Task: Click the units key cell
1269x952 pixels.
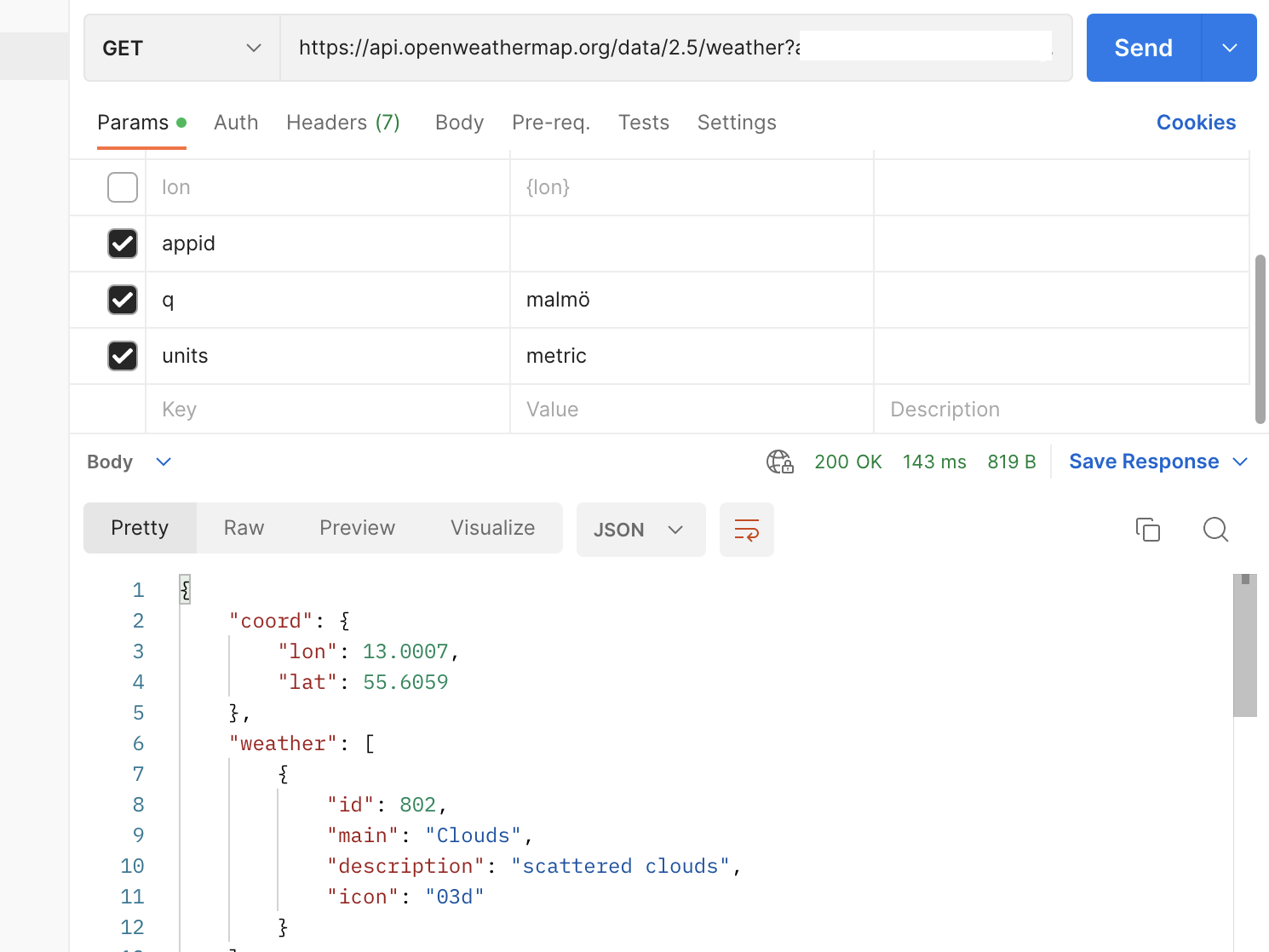Action: point(328,356)
